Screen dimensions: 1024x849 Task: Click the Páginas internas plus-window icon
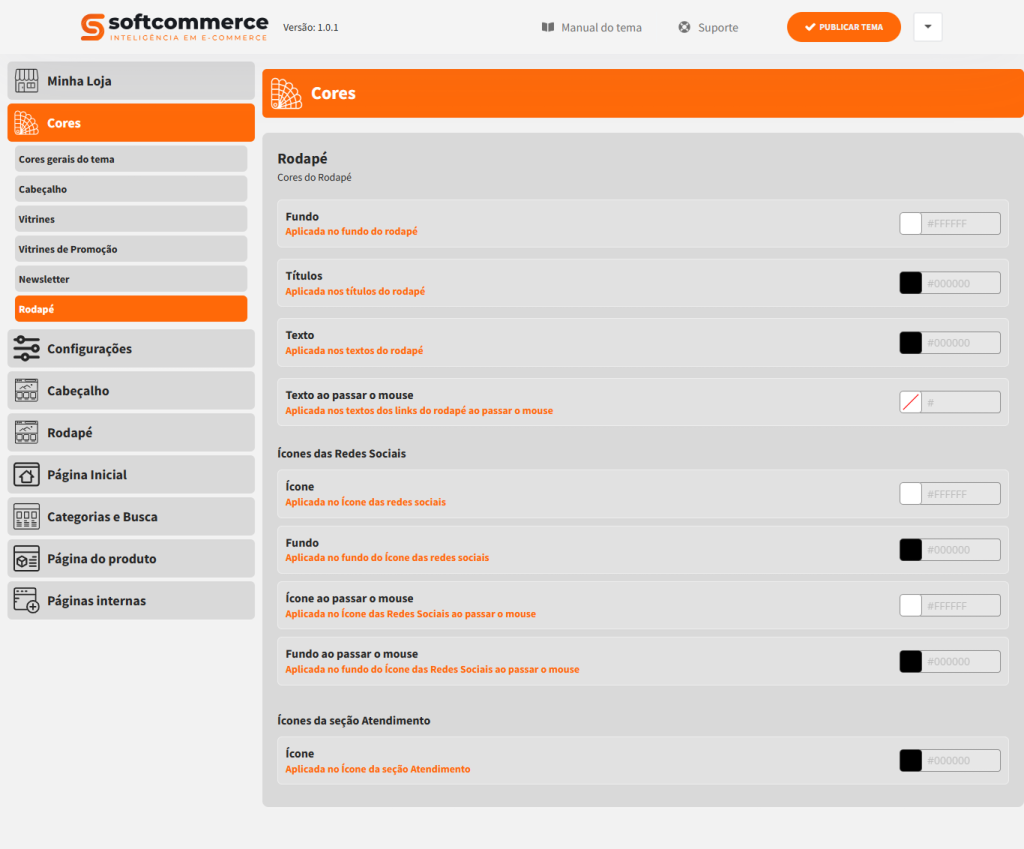27,600
